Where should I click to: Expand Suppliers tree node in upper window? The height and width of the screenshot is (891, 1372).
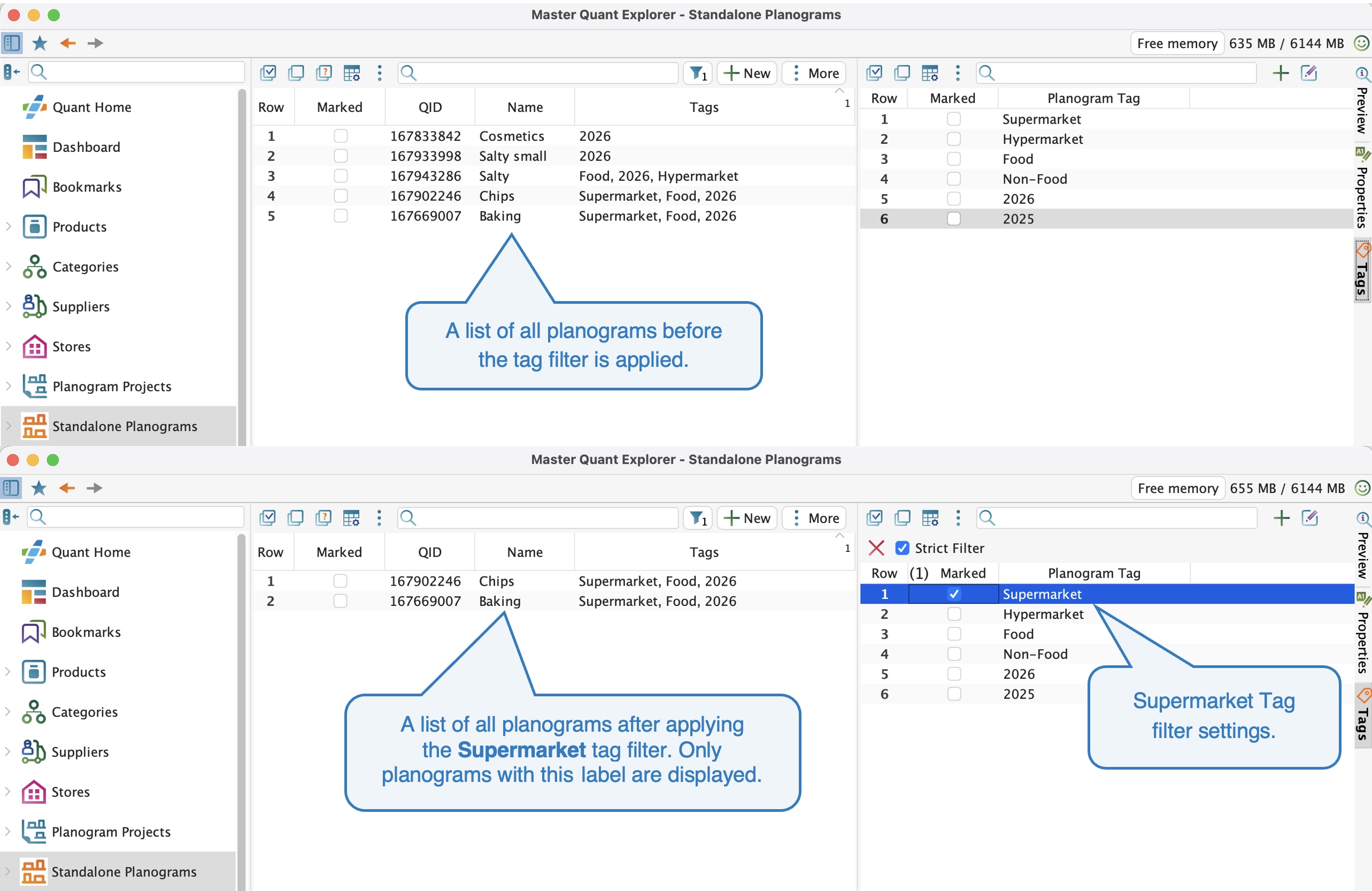tap(9, 306)
